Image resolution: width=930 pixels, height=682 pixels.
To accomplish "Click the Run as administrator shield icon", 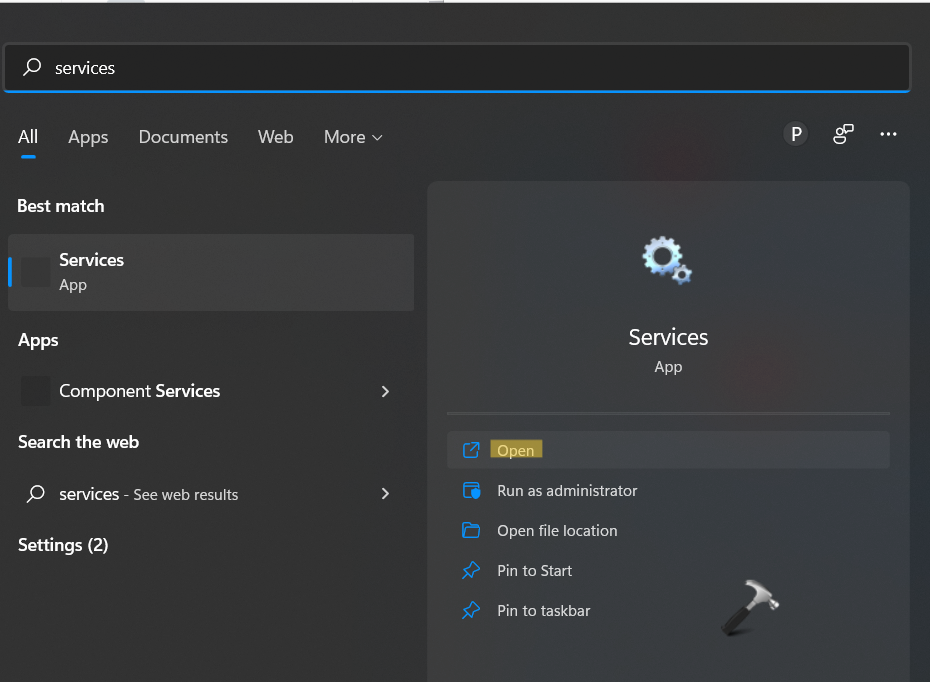I will click(x=471, y=491).
